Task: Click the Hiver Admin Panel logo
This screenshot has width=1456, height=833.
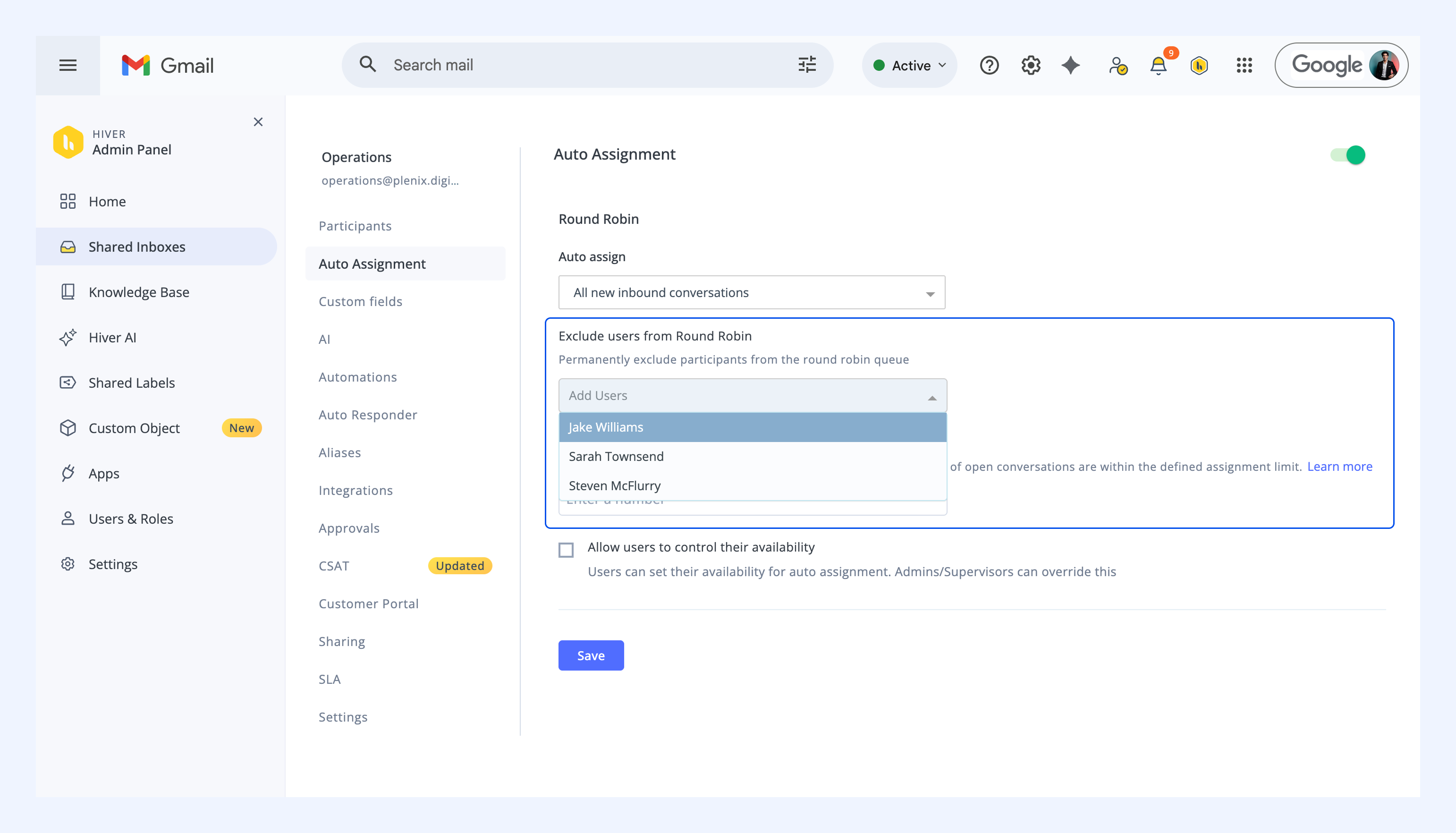Action: [x=68, y=142]
